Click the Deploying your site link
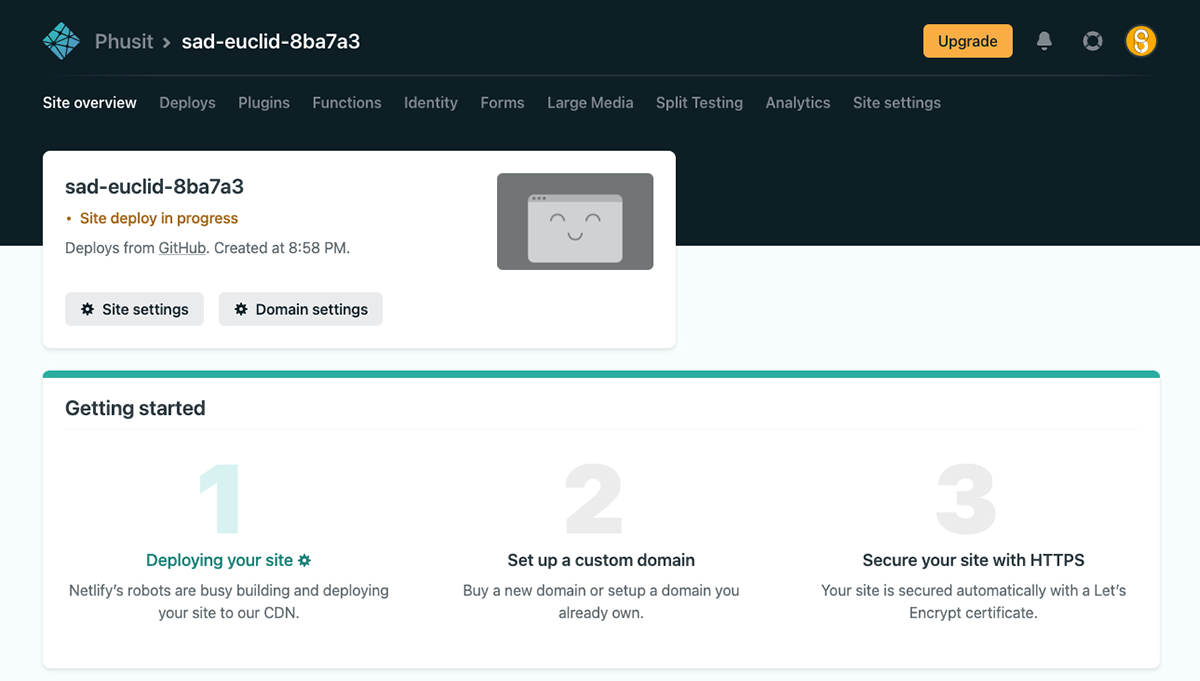 tap(219, 560)
